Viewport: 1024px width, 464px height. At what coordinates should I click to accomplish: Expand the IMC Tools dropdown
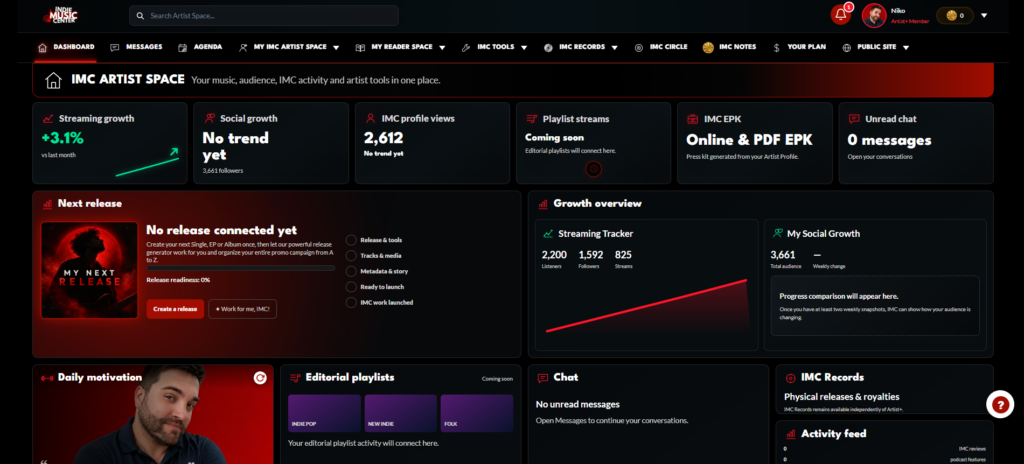coord(524,48)
